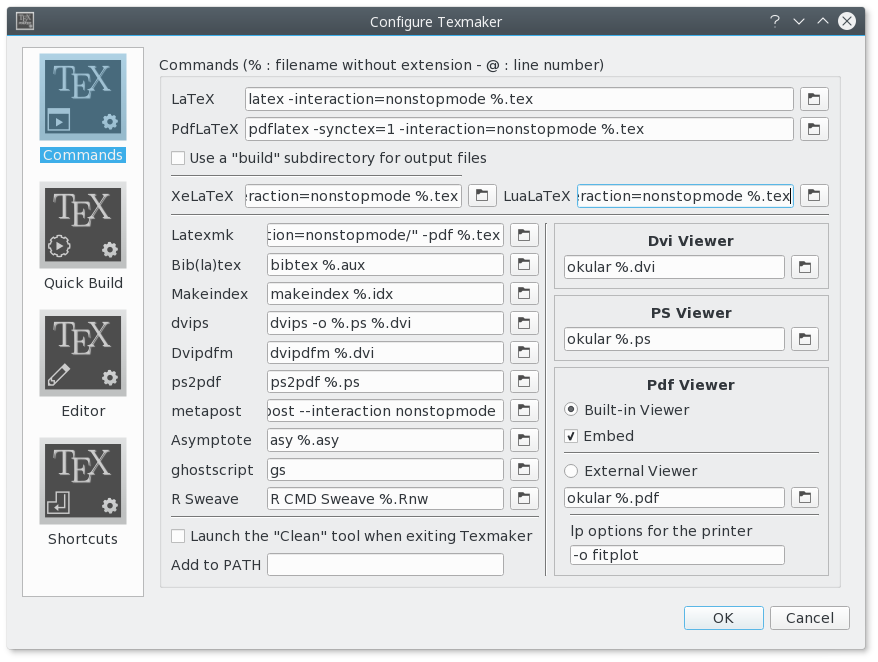Click browse folder icon for ghostscript
The image size is (878, 662).
click(524, 470)
